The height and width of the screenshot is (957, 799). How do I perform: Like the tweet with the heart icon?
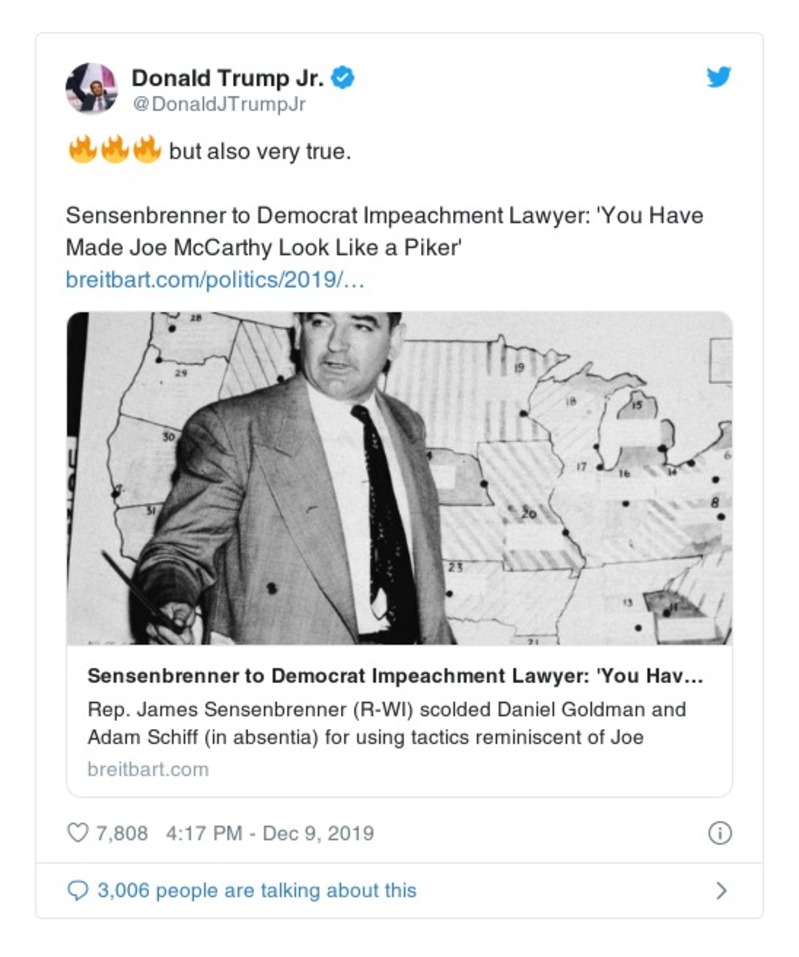coord(77,832)
